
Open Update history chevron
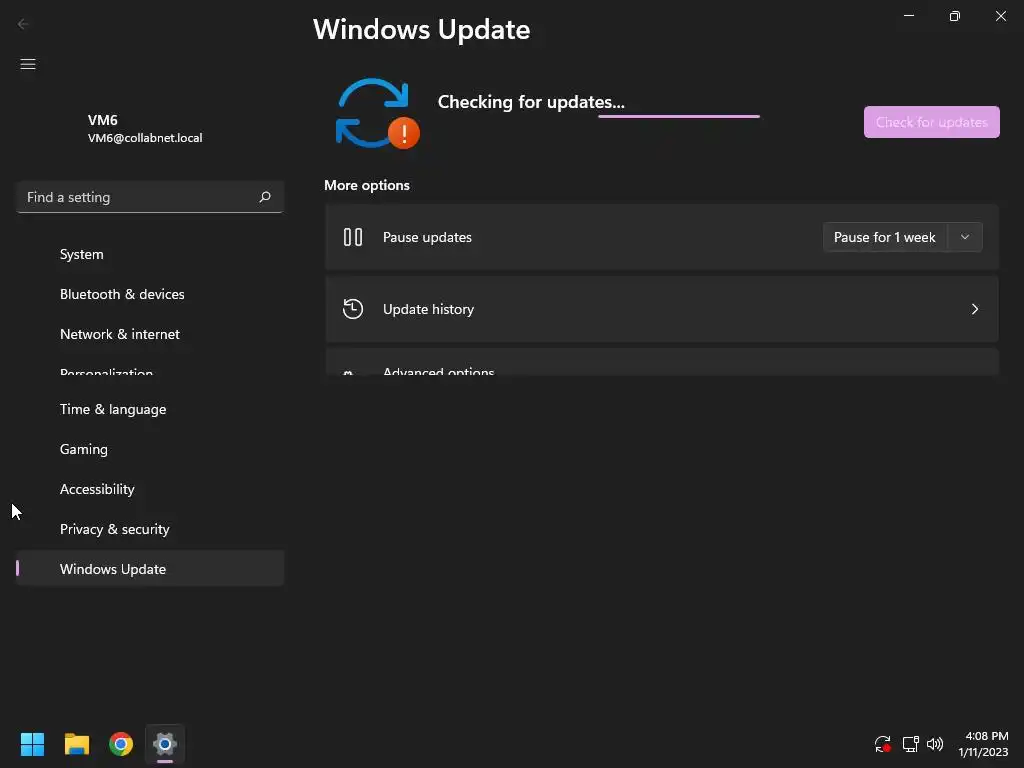(974, 309)
